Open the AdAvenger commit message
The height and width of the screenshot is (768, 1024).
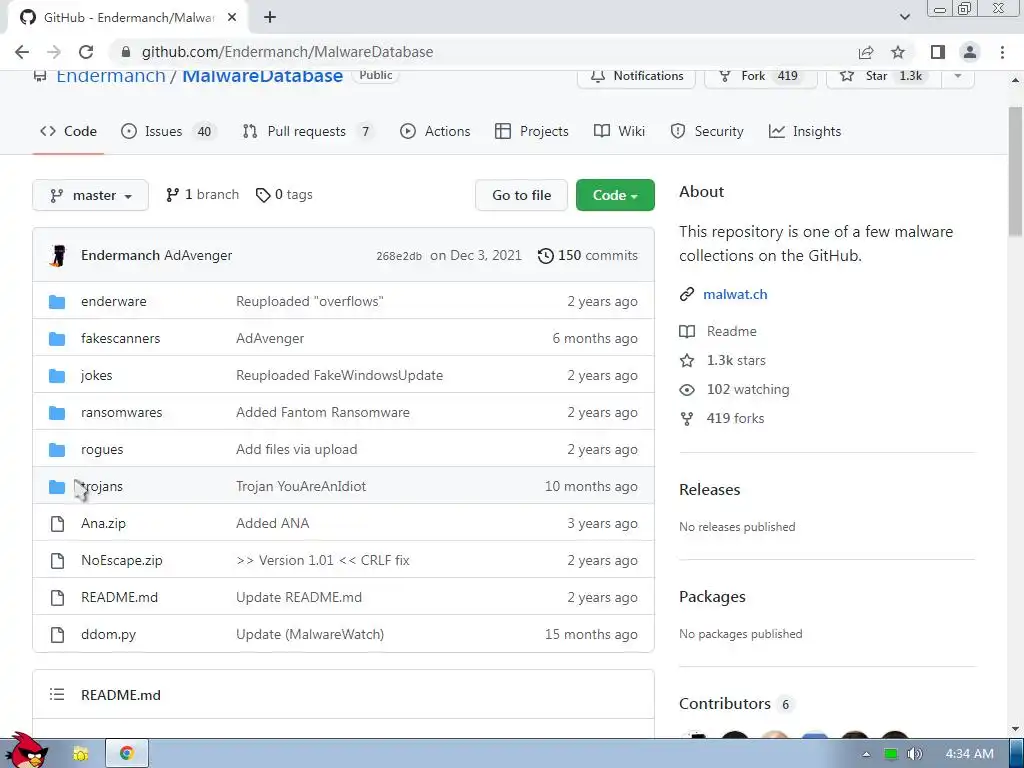(198, 255)
